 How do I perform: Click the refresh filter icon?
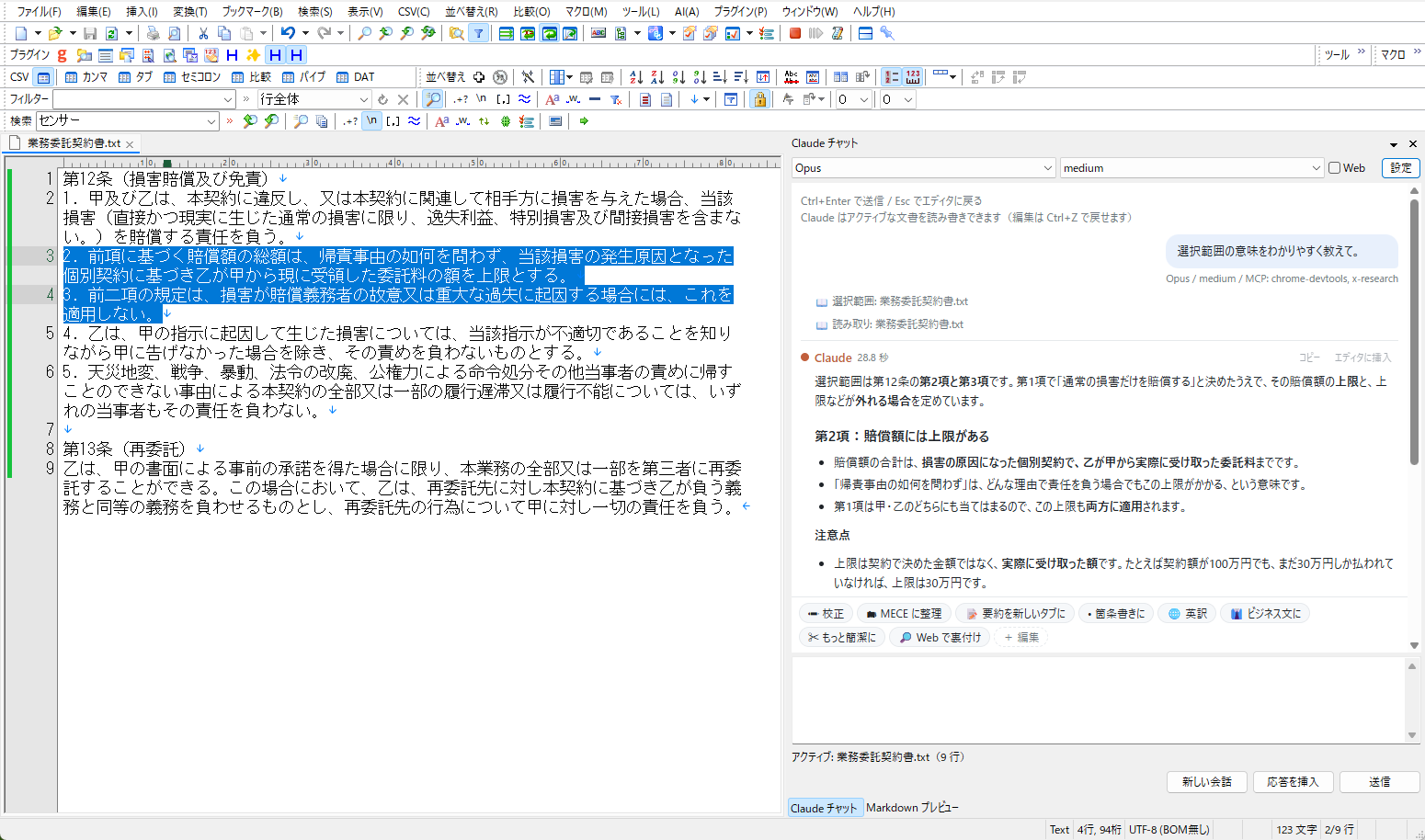(382, 99)
